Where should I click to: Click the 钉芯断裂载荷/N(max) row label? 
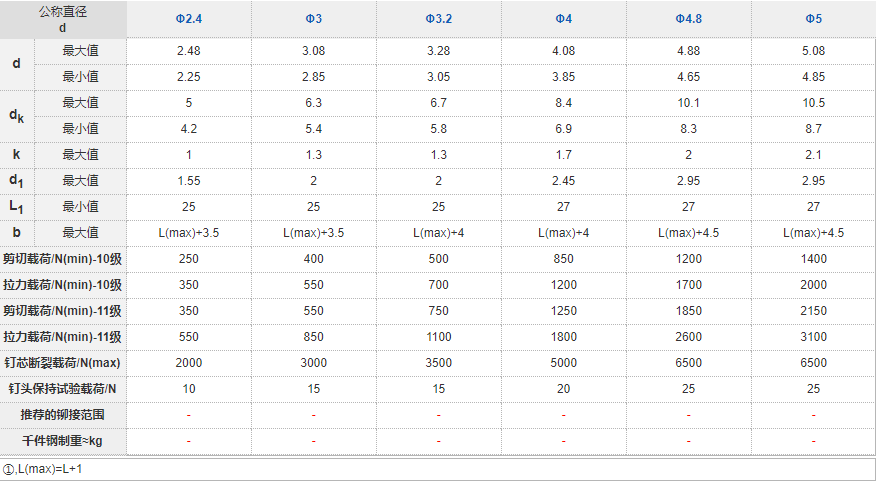tap(63, 362)
